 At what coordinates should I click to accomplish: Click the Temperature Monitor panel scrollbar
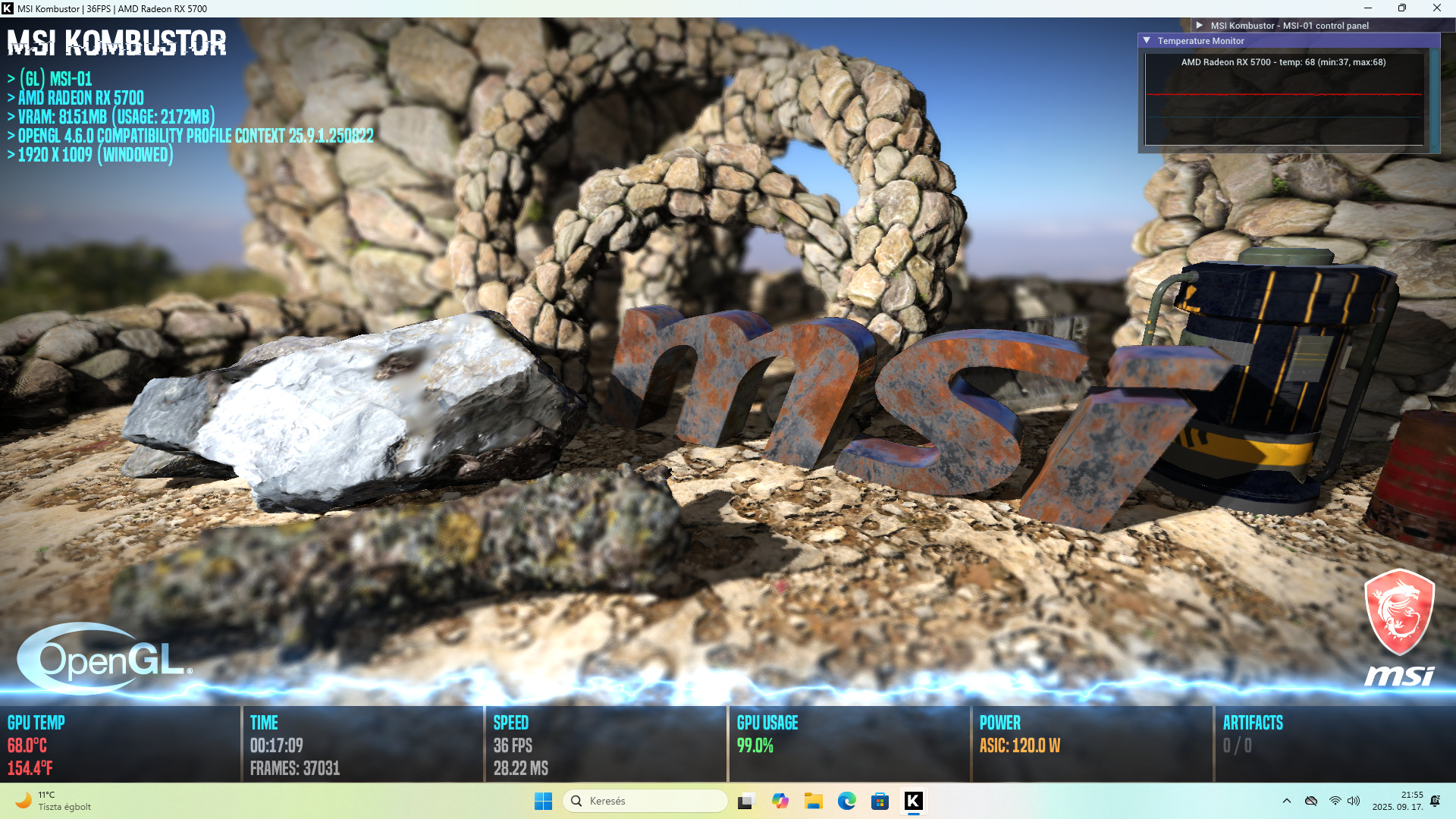coord(1434,99)
